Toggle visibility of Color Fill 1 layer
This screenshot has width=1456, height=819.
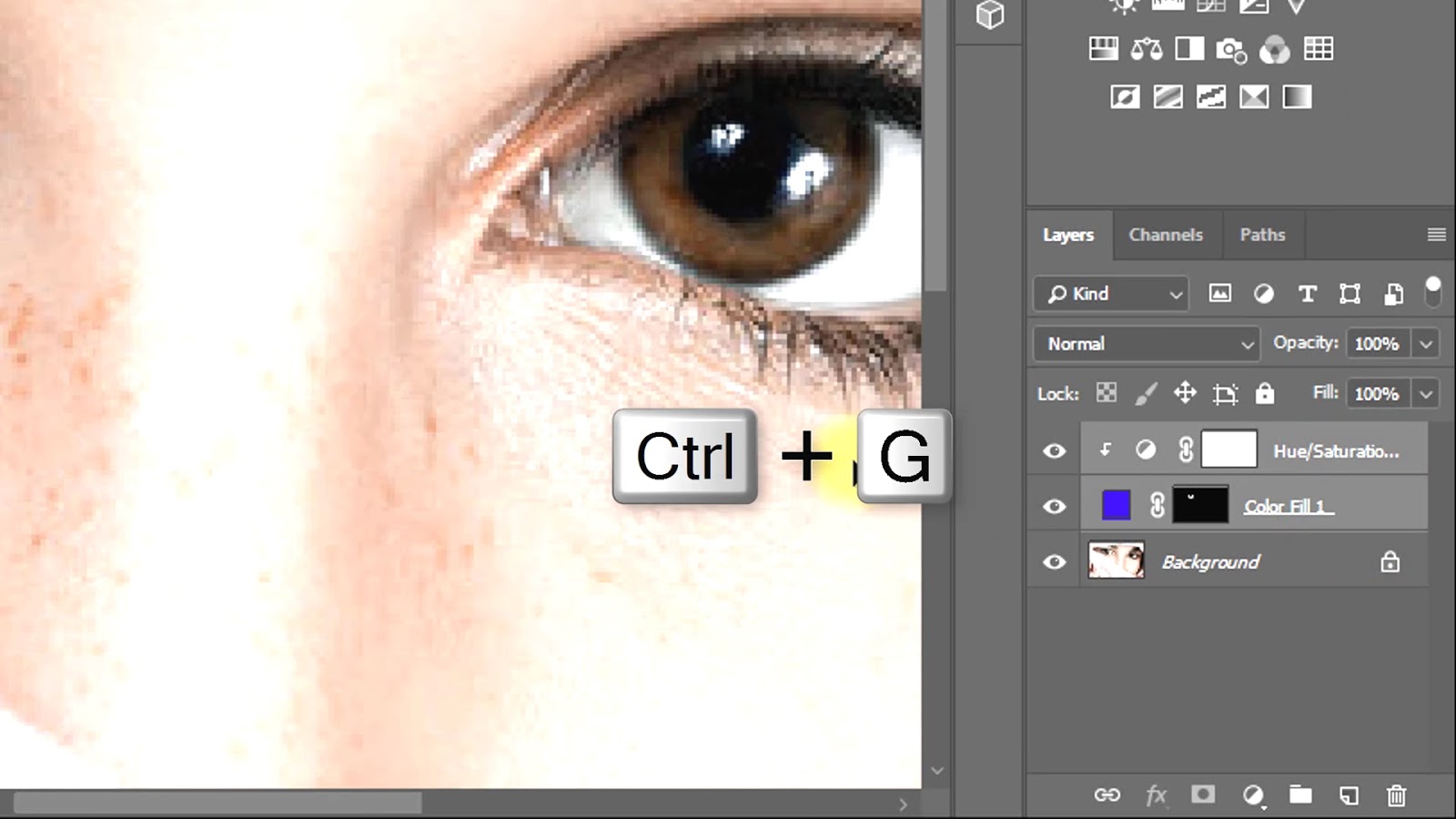1053,505
